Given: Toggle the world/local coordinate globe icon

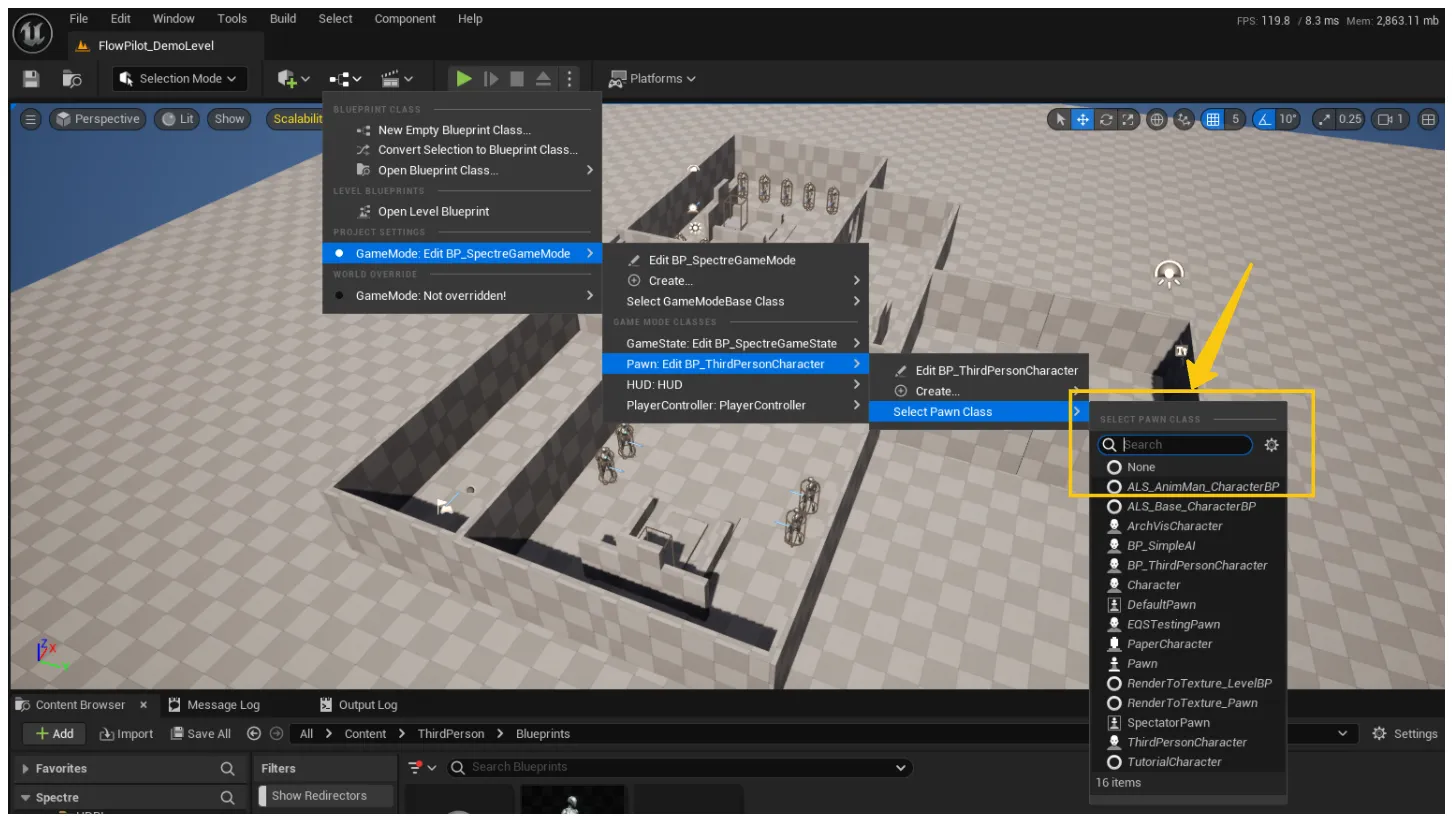Looking at the screenshot, I should click(1157, 119).
